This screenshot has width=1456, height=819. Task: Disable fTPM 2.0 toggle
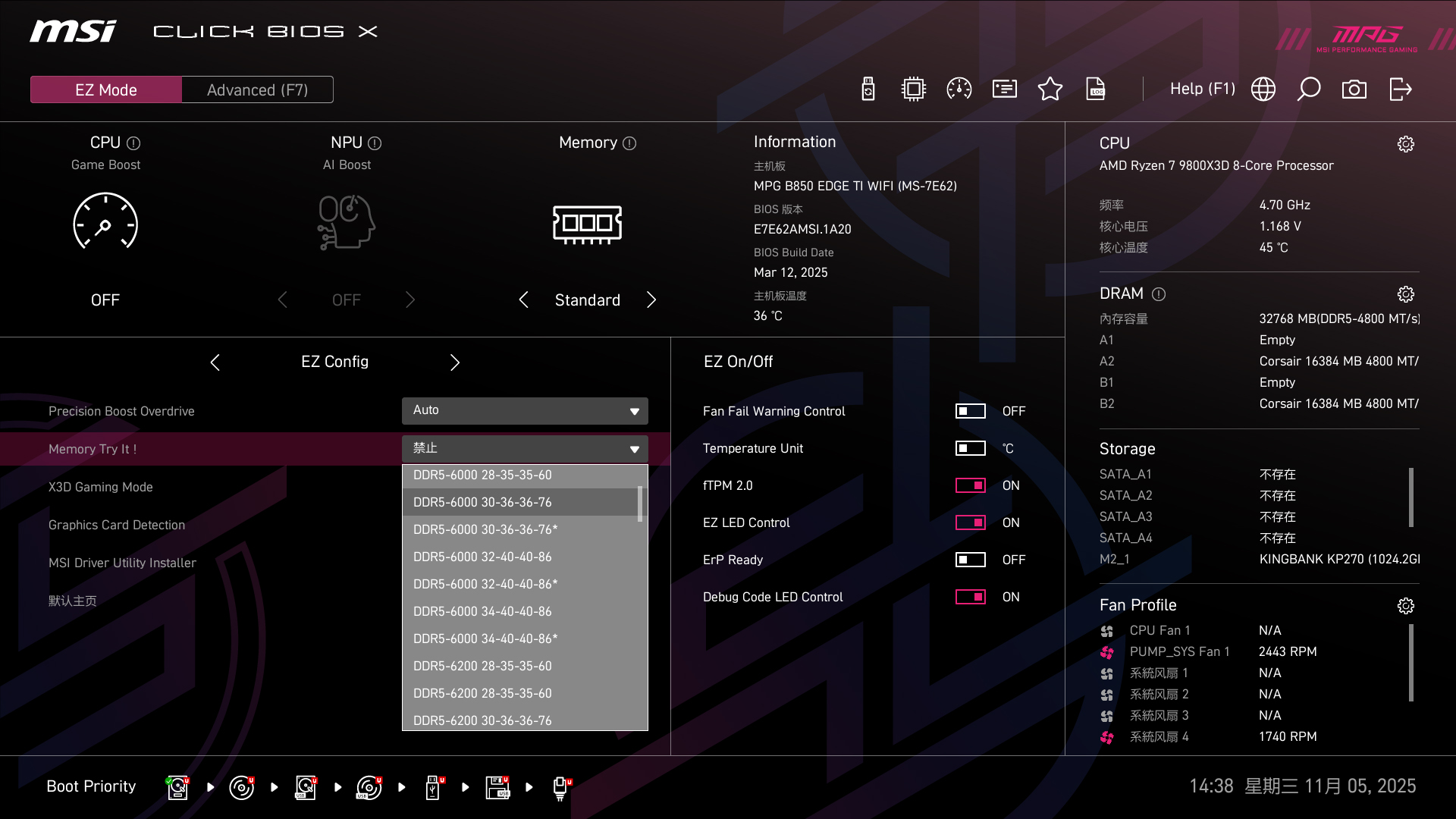tap(970, 485)
